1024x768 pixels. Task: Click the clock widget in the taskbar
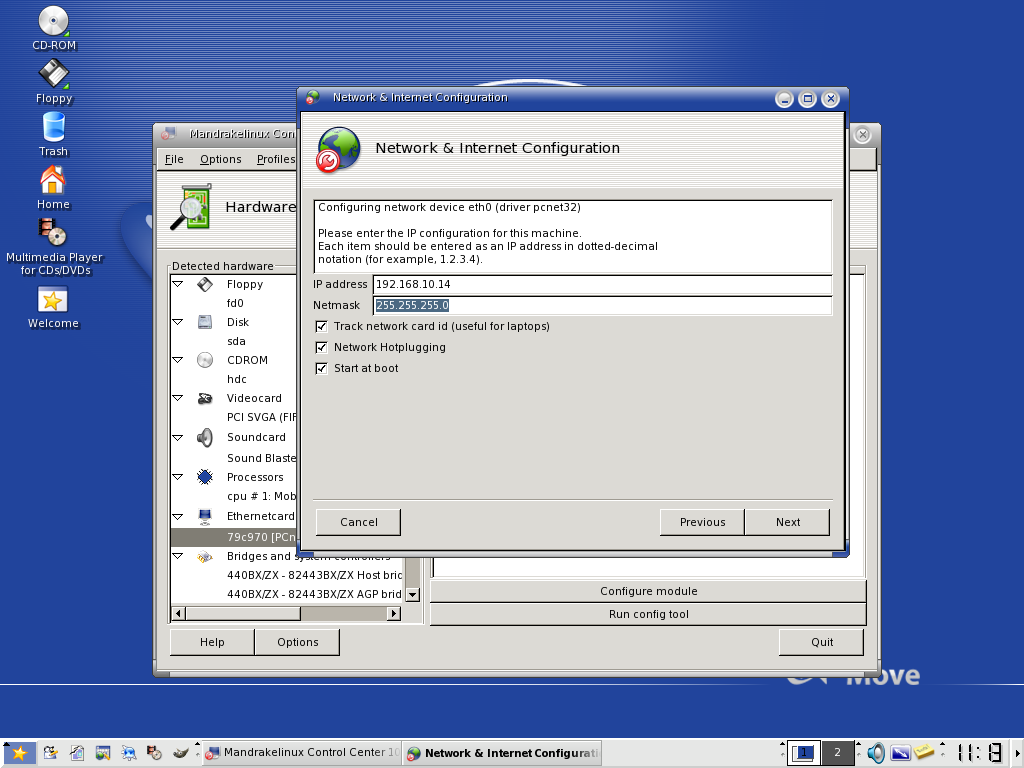[980, 753]
